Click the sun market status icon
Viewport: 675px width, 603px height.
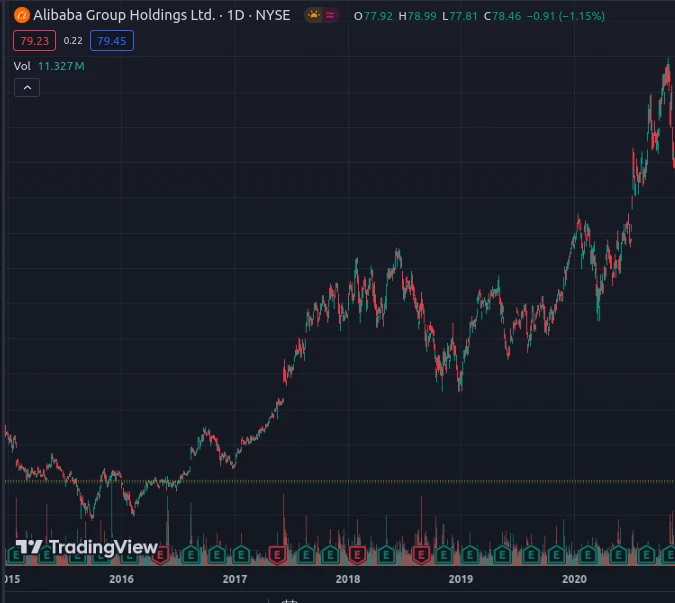tap(311, 16)
